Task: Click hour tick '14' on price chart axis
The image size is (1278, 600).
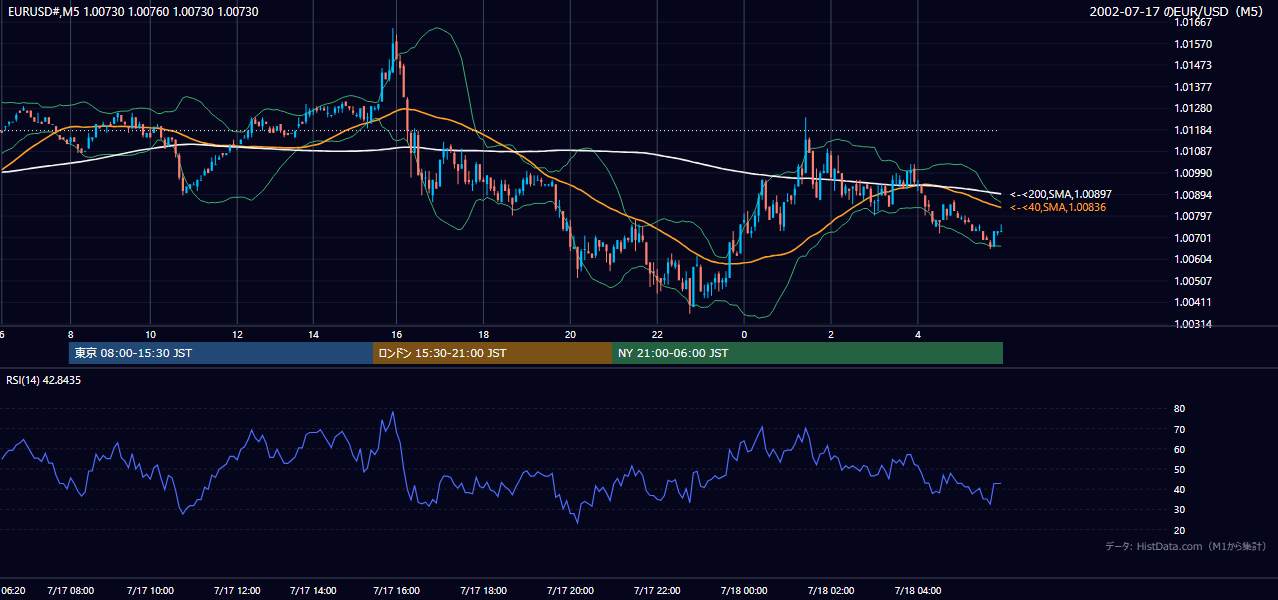Action: (x=313, y=334)
